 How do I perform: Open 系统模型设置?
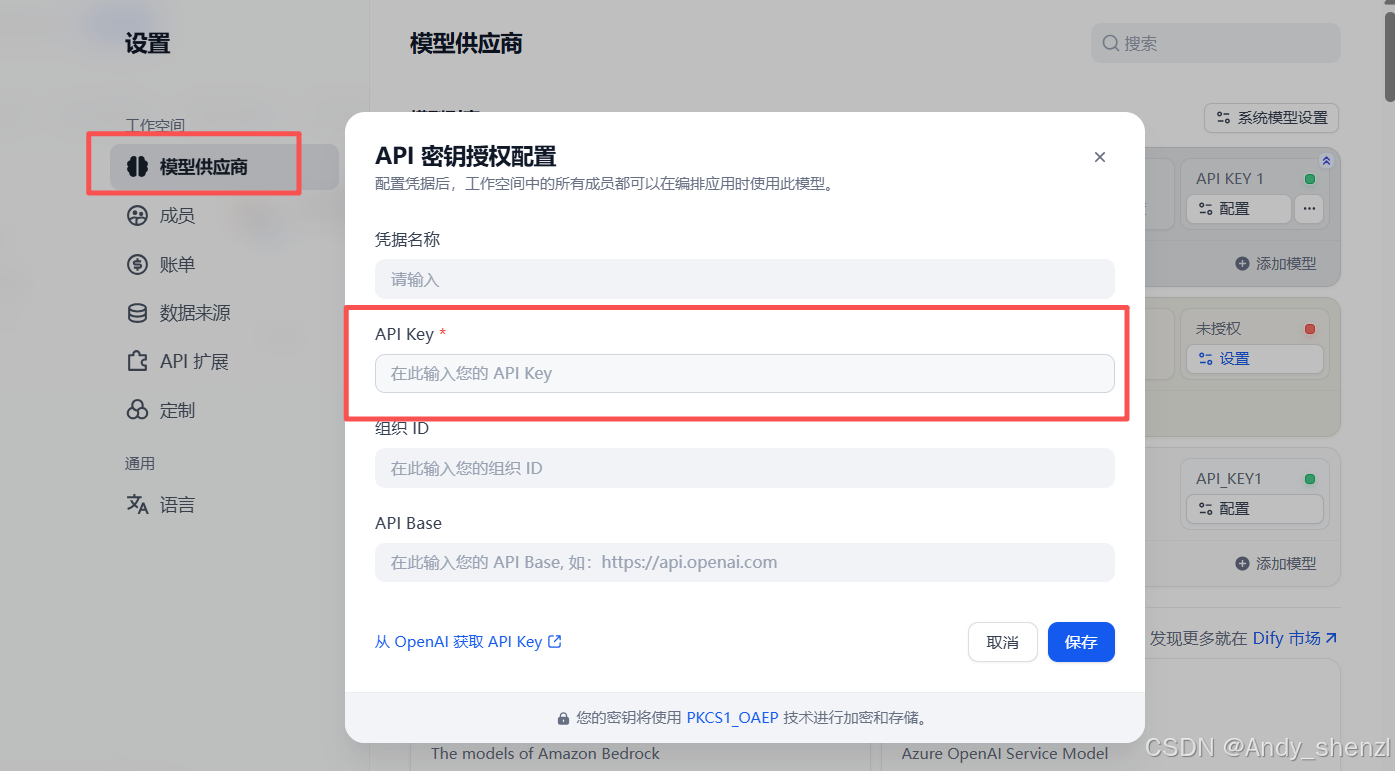1271,118
